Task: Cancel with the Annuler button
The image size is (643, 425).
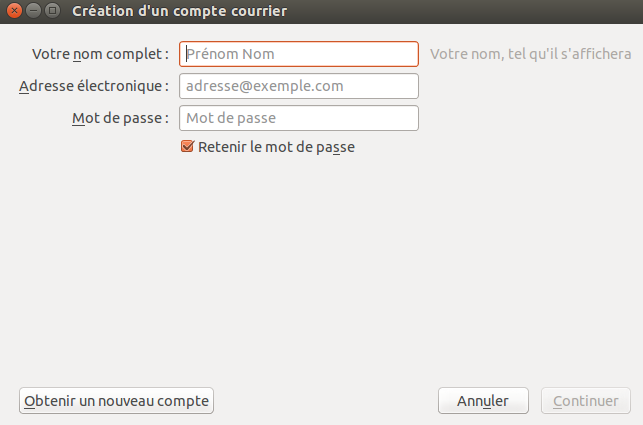Action: [x=483, y=401]
